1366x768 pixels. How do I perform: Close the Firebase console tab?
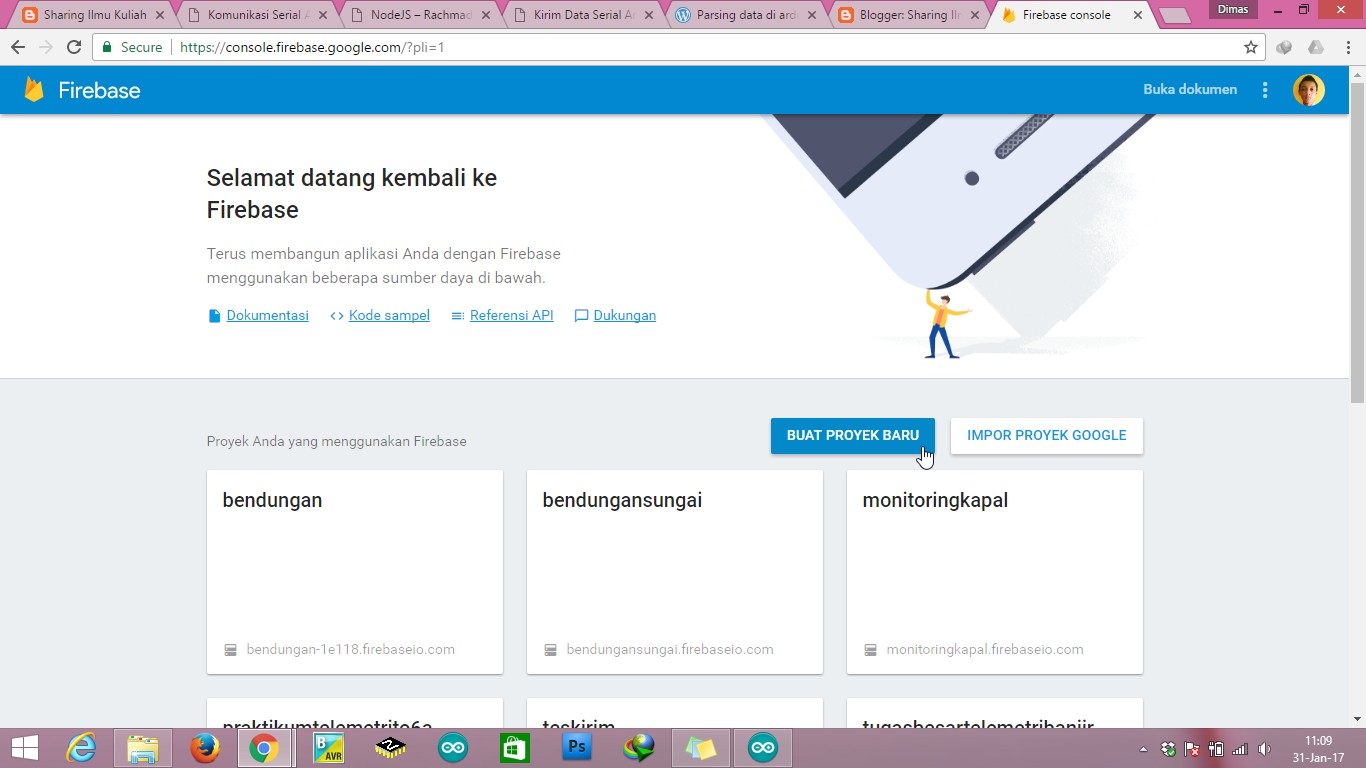(x=1138, y=15)
